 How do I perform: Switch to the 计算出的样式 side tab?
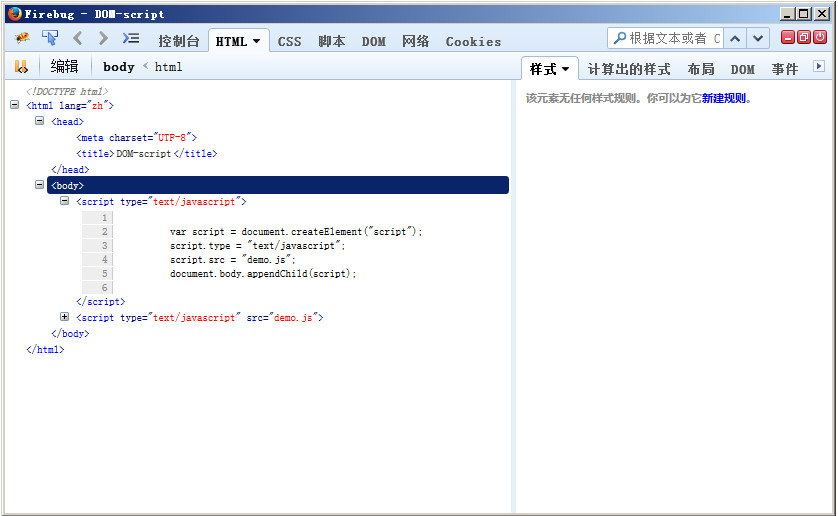coord(629,69)
